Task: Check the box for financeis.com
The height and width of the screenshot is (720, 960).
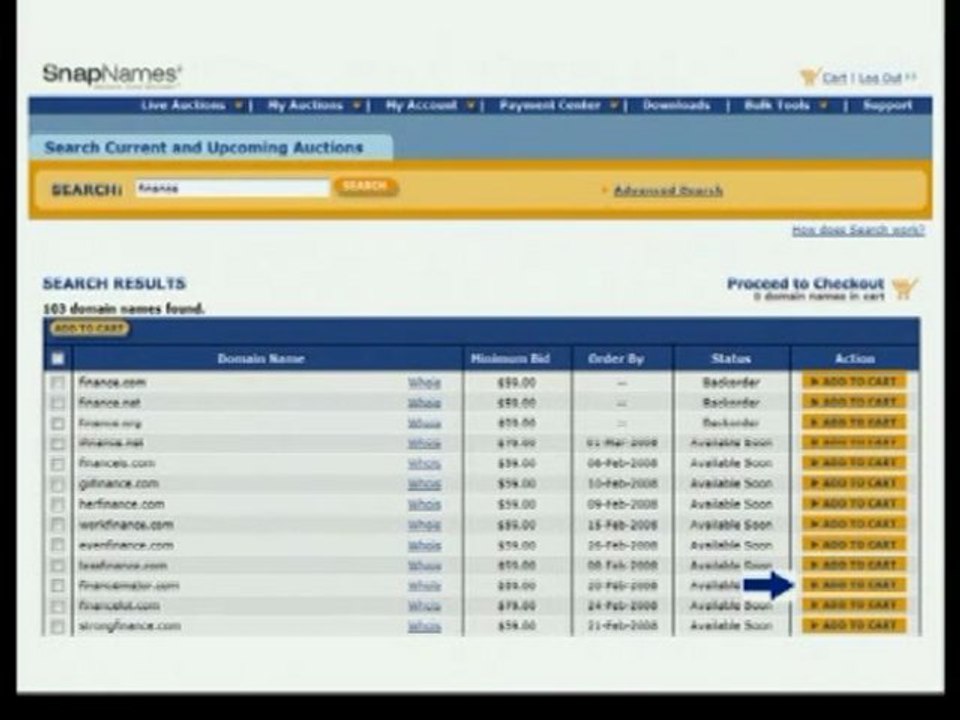Action: pos(58,464)
